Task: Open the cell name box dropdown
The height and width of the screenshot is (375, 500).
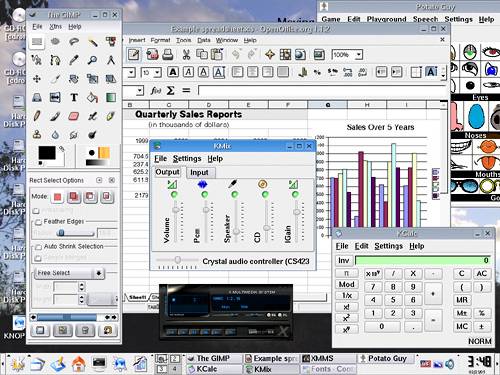Action: [140, 90]
